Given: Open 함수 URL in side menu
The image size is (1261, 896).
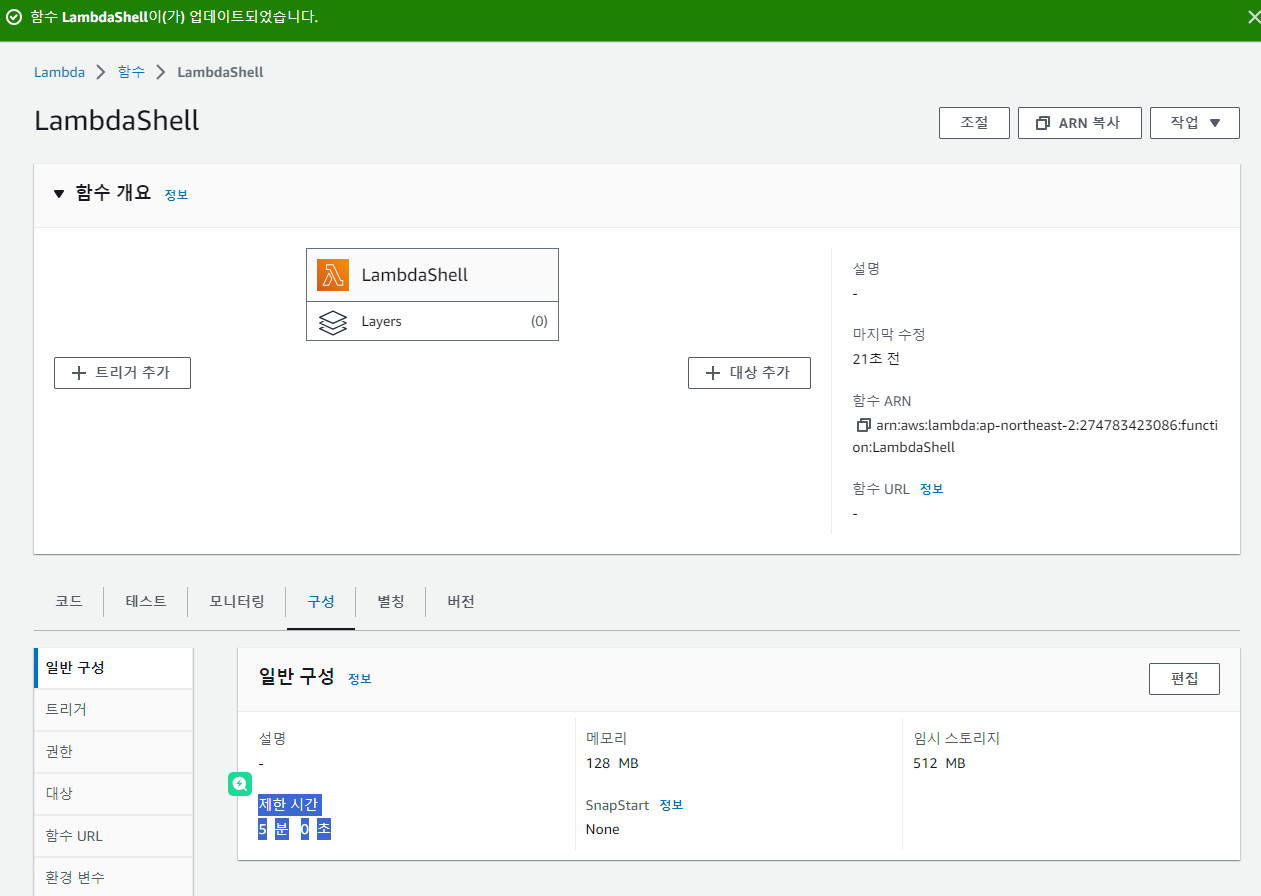Looking at the screenshot, I should click(113, 835).
